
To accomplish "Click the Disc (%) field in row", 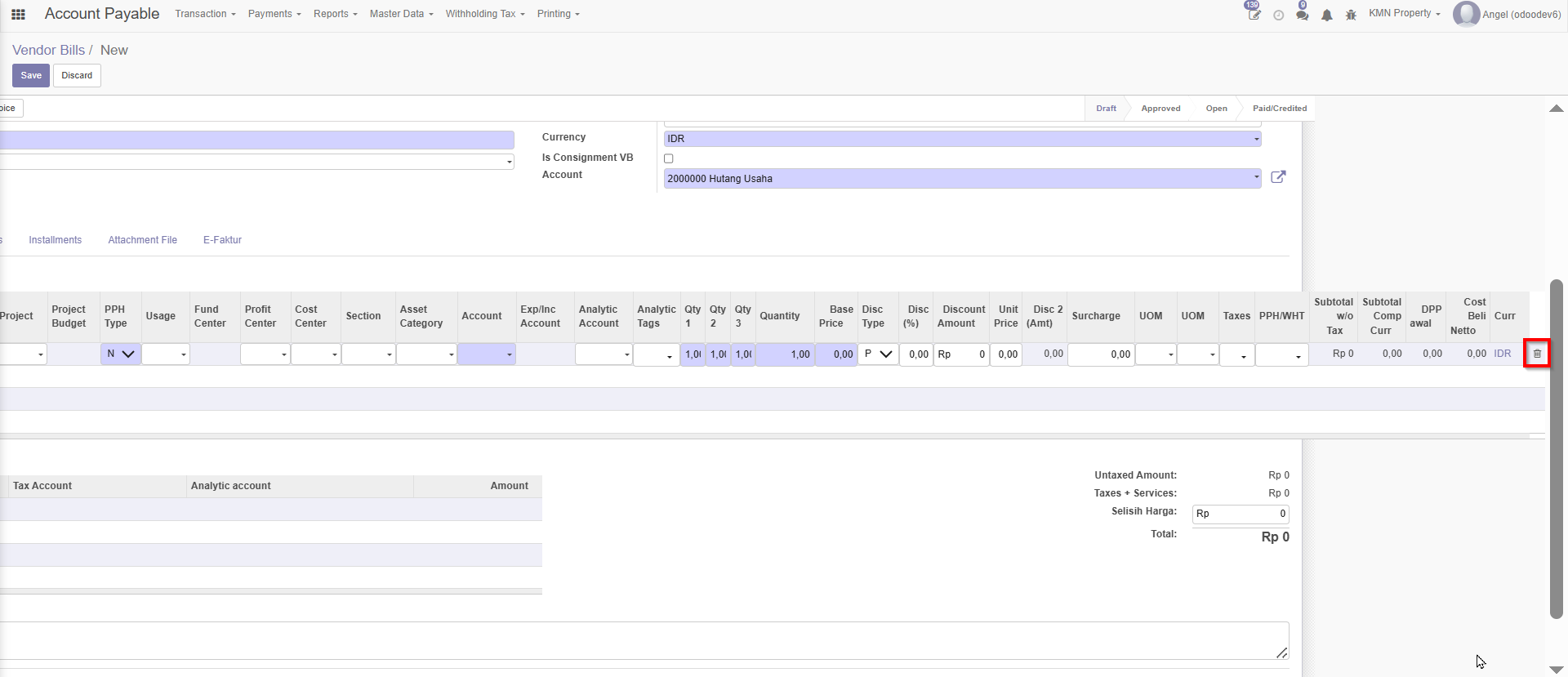I will tap(915, 354).
